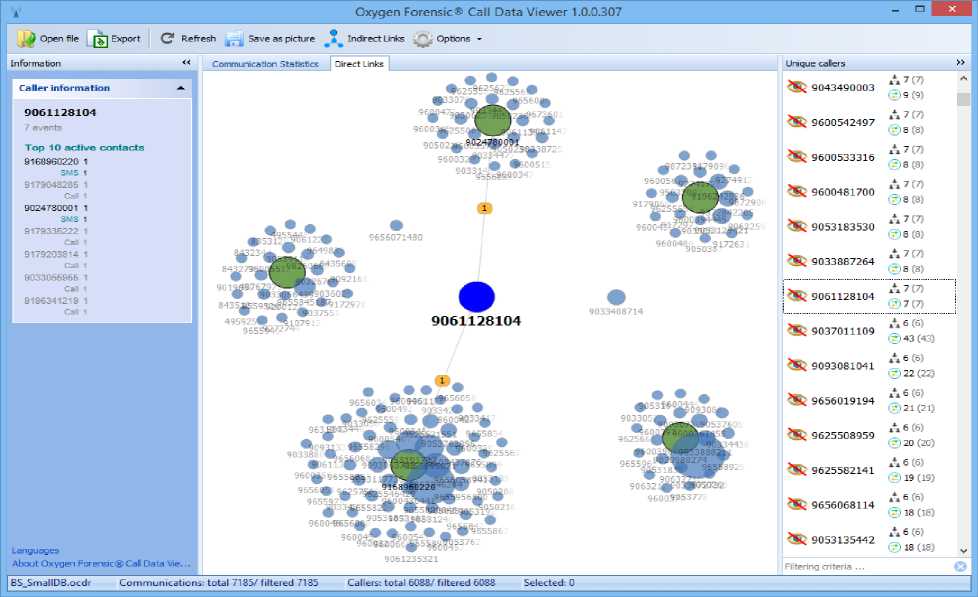The image size is (978, 597).
Task: Click the BS_SmallDB.ocdr status bar entry
Action: click(x=51, y=583)
